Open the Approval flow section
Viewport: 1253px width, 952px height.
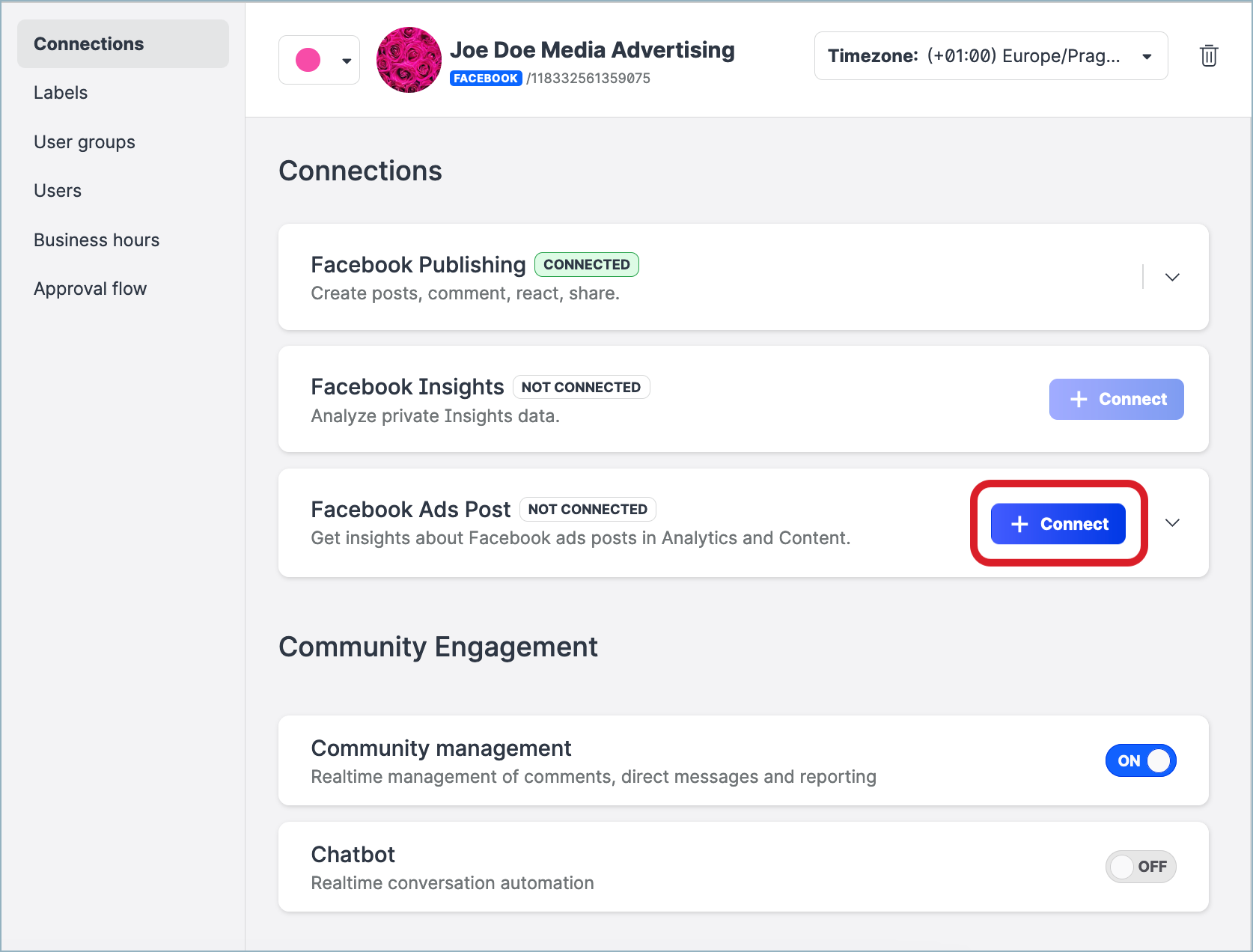coord(90,288)
